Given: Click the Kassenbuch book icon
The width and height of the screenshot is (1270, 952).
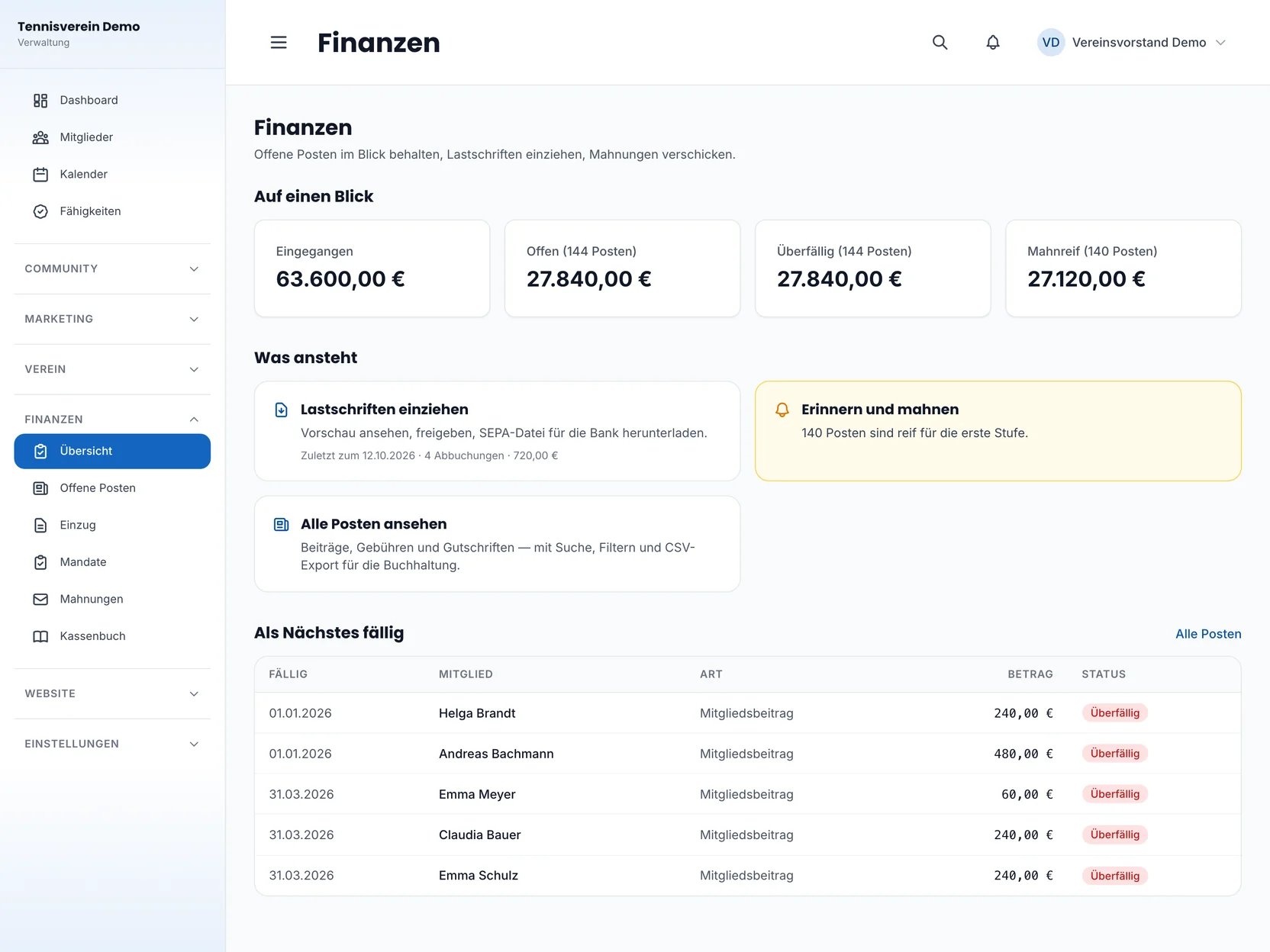Looking at the screenshot, I should (x=40, y=636).
